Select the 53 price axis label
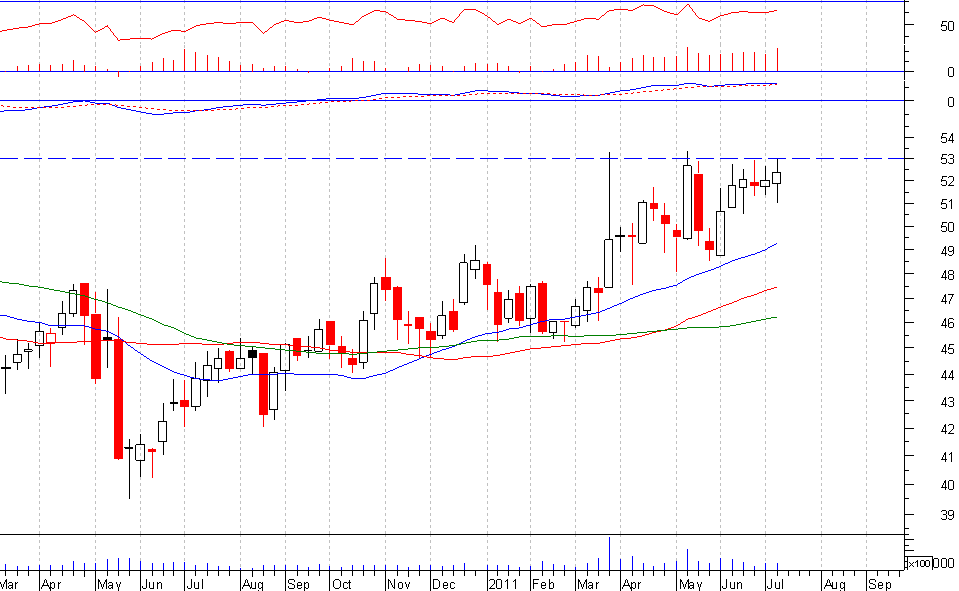This screenshot has height=591, width=959. point(947,160)
